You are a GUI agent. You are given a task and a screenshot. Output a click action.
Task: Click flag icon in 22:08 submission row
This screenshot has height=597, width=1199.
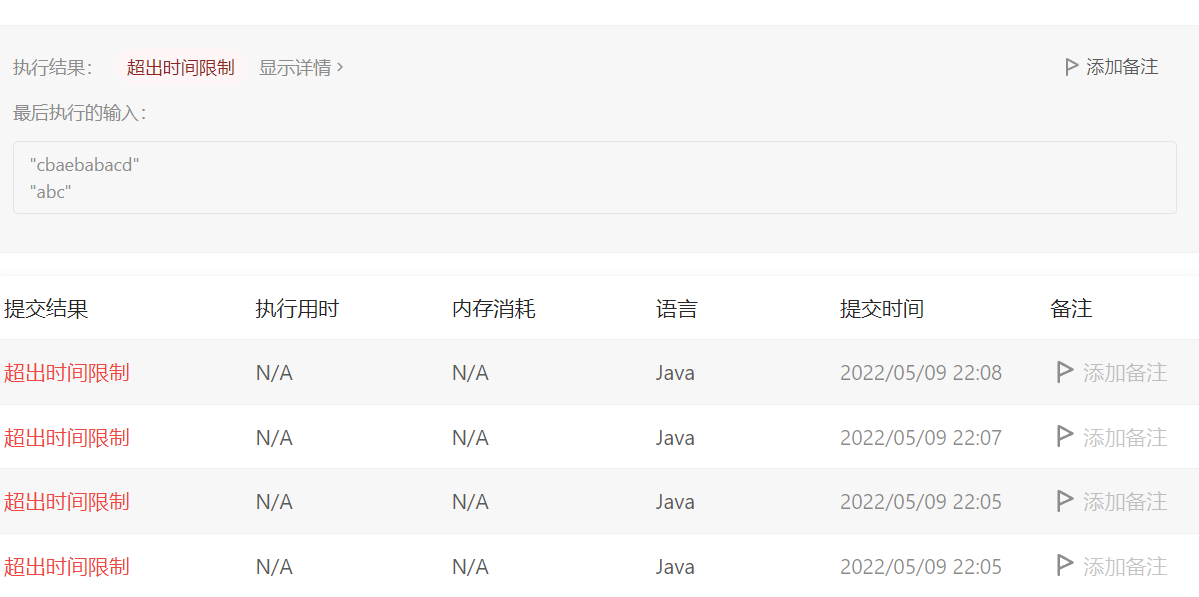1065,373
